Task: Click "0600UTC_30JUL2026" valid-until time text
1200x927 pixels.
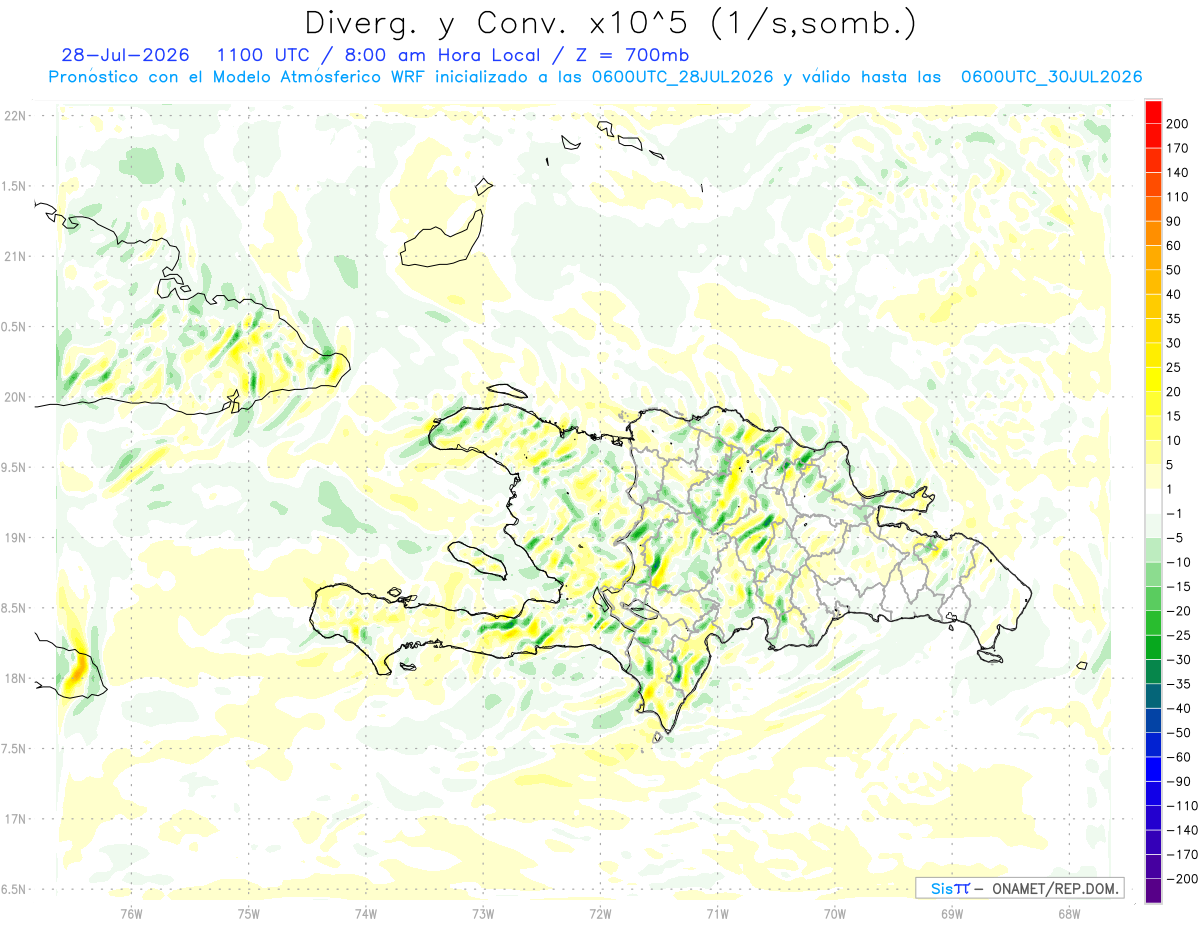Action: (x=1052, y=77)
